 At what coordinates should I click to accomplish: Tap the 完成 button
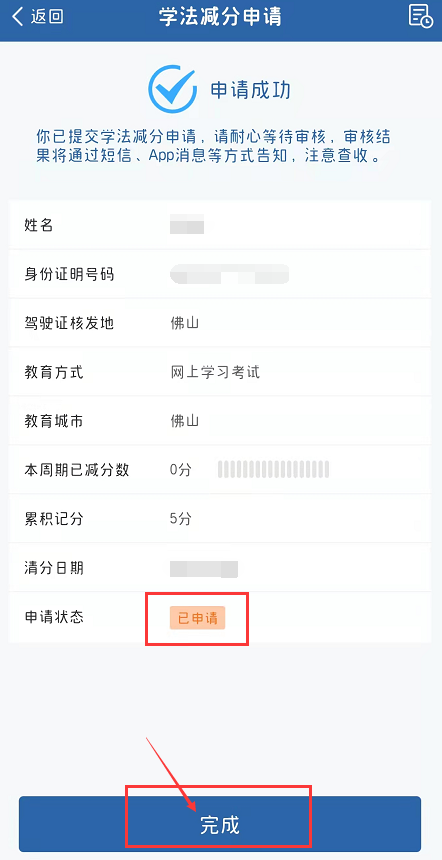point(220,824)
